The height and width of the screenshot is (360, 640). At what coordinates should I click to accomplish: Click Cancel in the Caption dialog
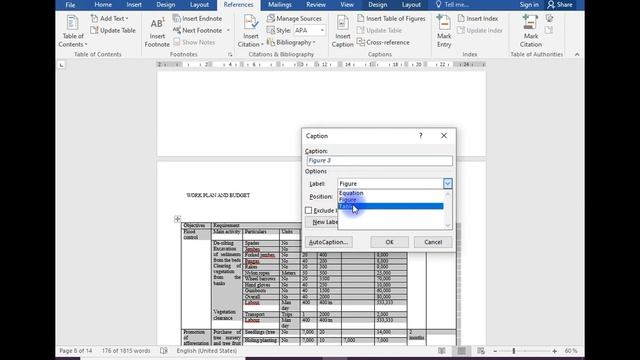433,242
